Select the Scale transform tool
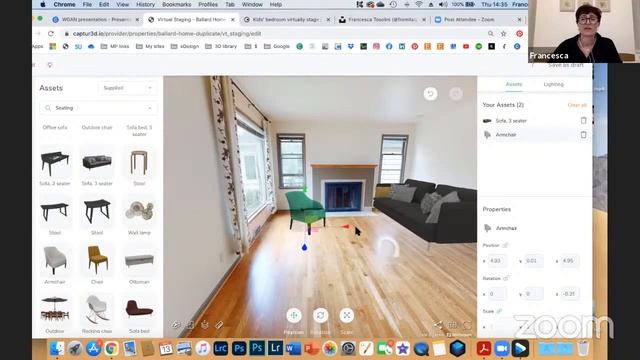The image size is (640, 360). 347,315
